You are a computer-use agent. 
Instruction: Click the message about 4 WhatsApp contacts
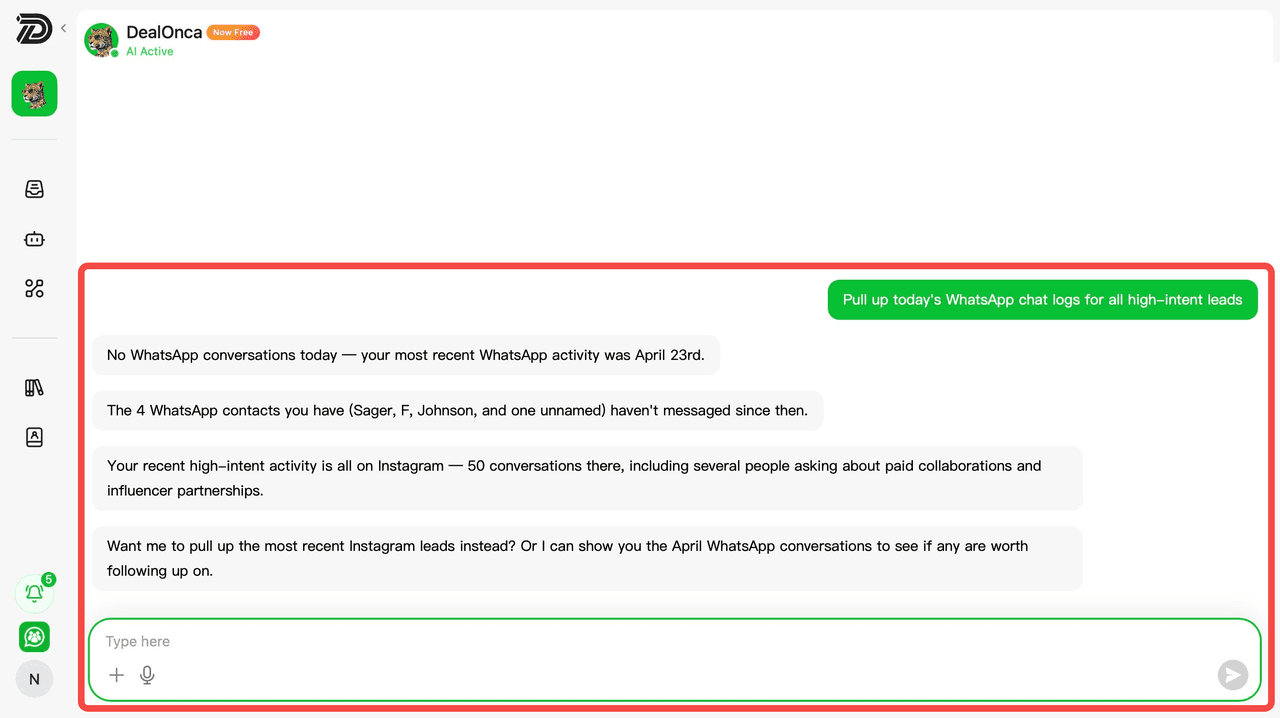457,410
